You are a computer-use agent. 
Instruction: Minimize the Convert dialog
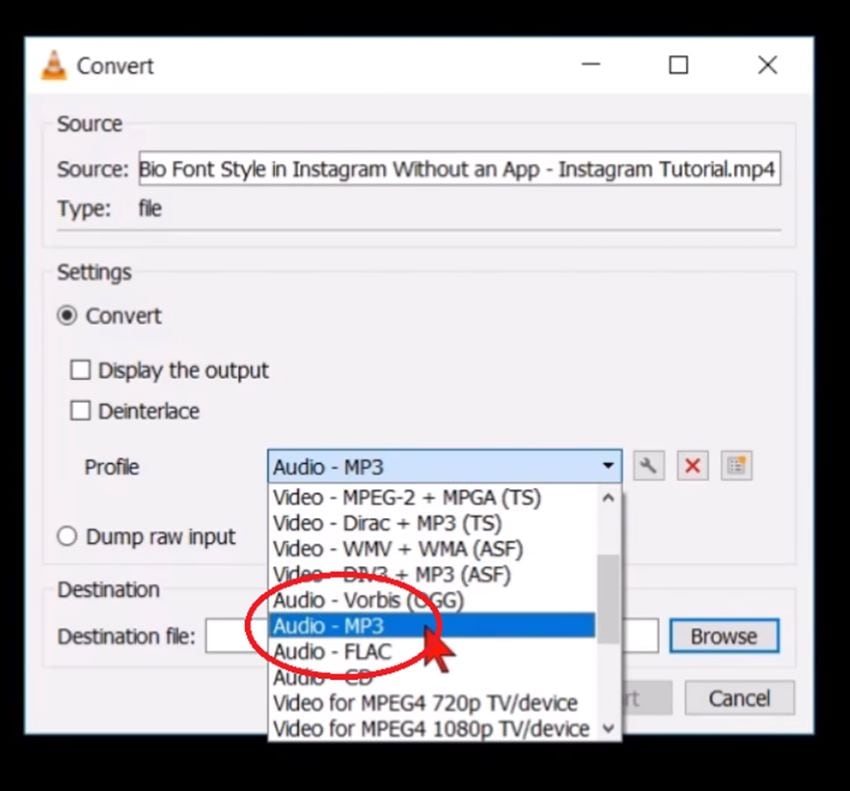[x=590, y=65]
